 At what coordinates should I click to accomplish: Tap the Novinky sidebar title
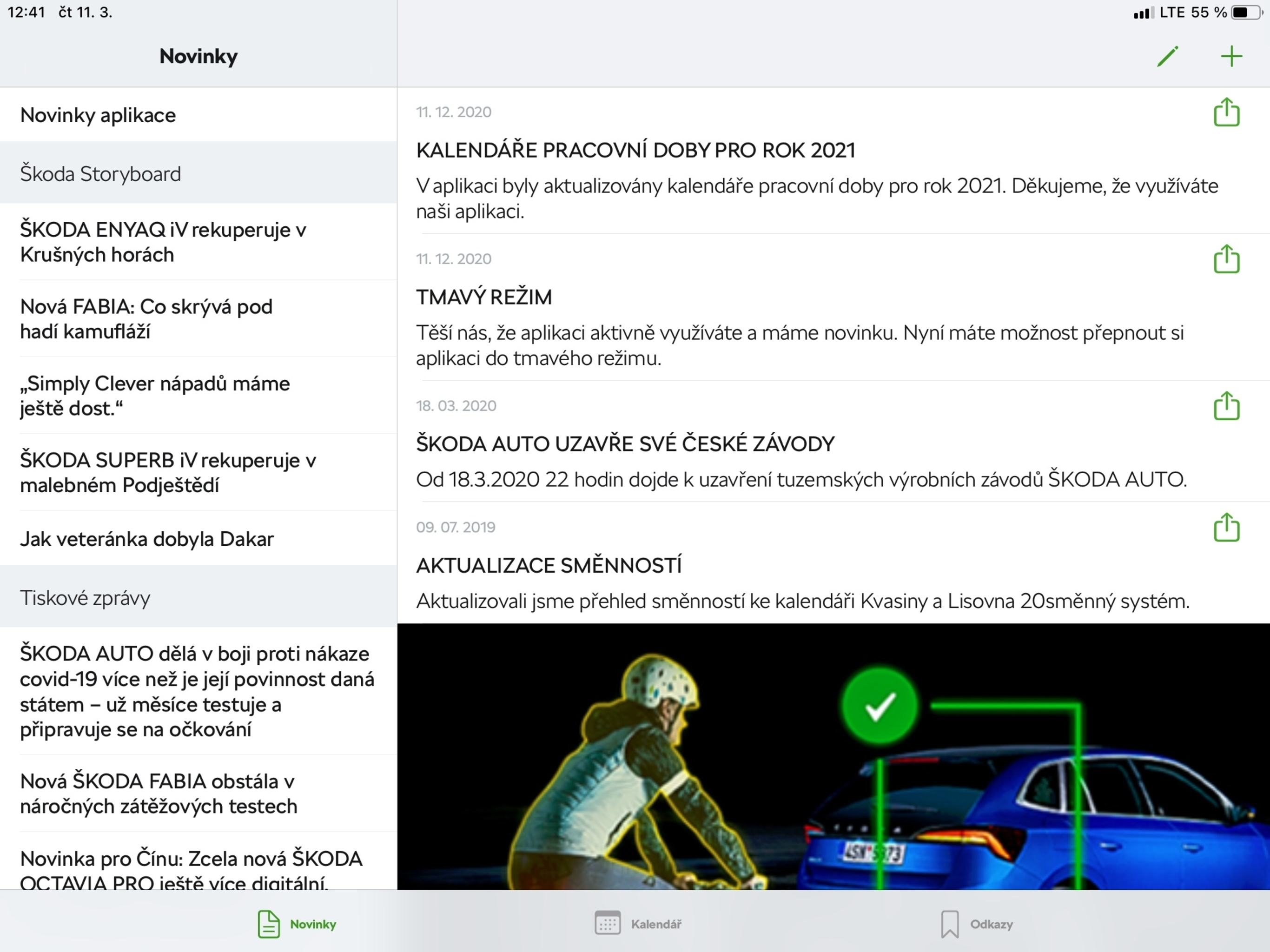coord(198,56)
